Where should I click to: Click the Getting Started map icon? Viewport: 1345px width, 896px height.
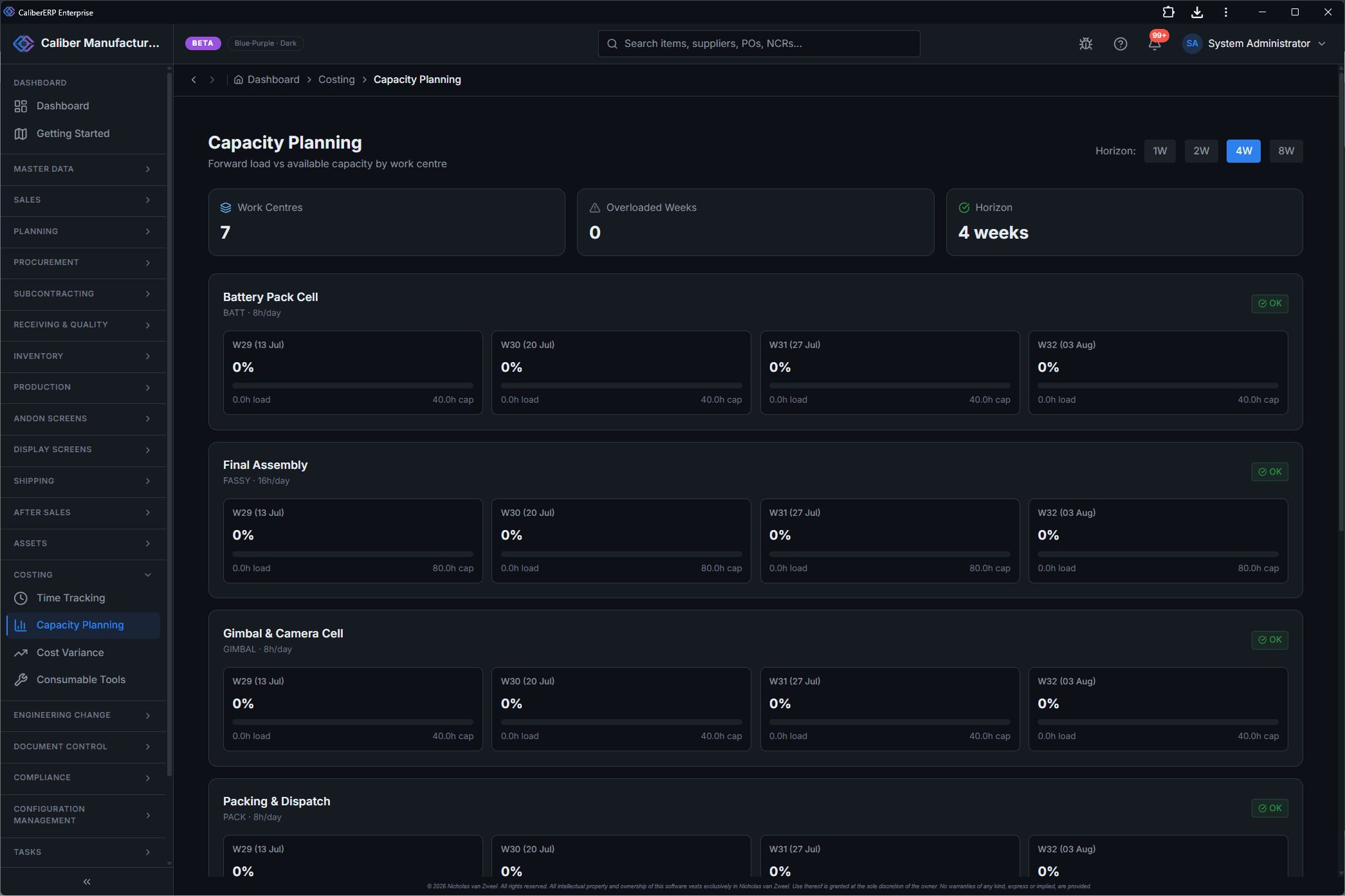click(x=21, y=134)
